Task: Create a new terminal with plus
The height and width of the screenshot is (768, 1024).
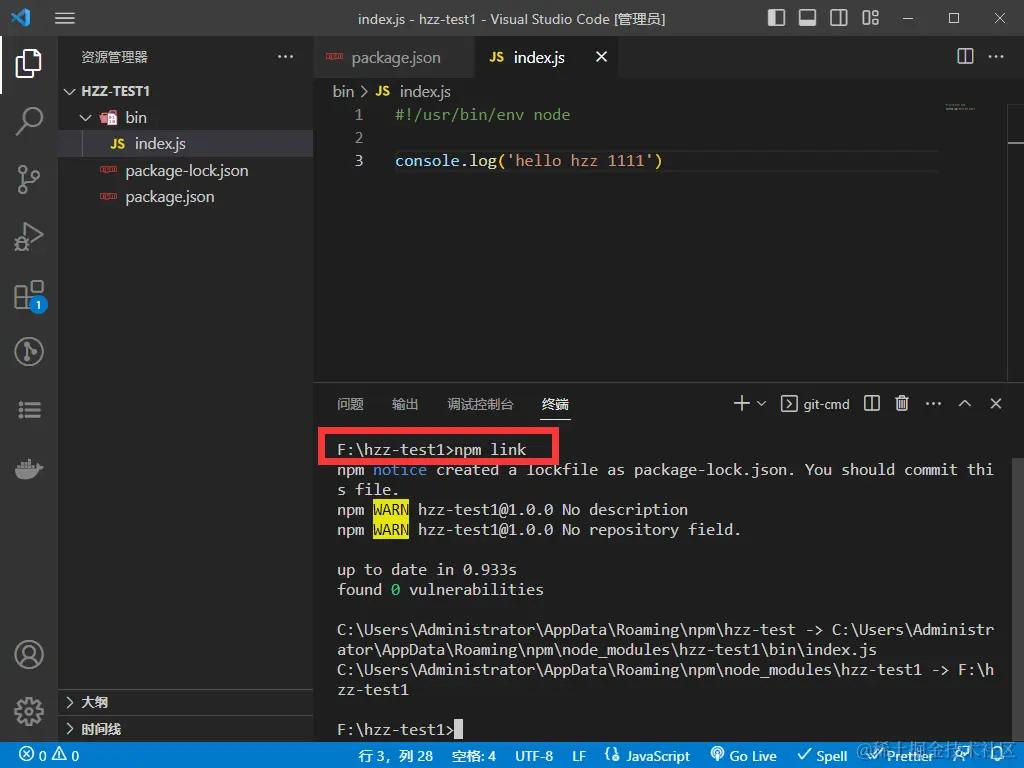Action: coord(741,404)
